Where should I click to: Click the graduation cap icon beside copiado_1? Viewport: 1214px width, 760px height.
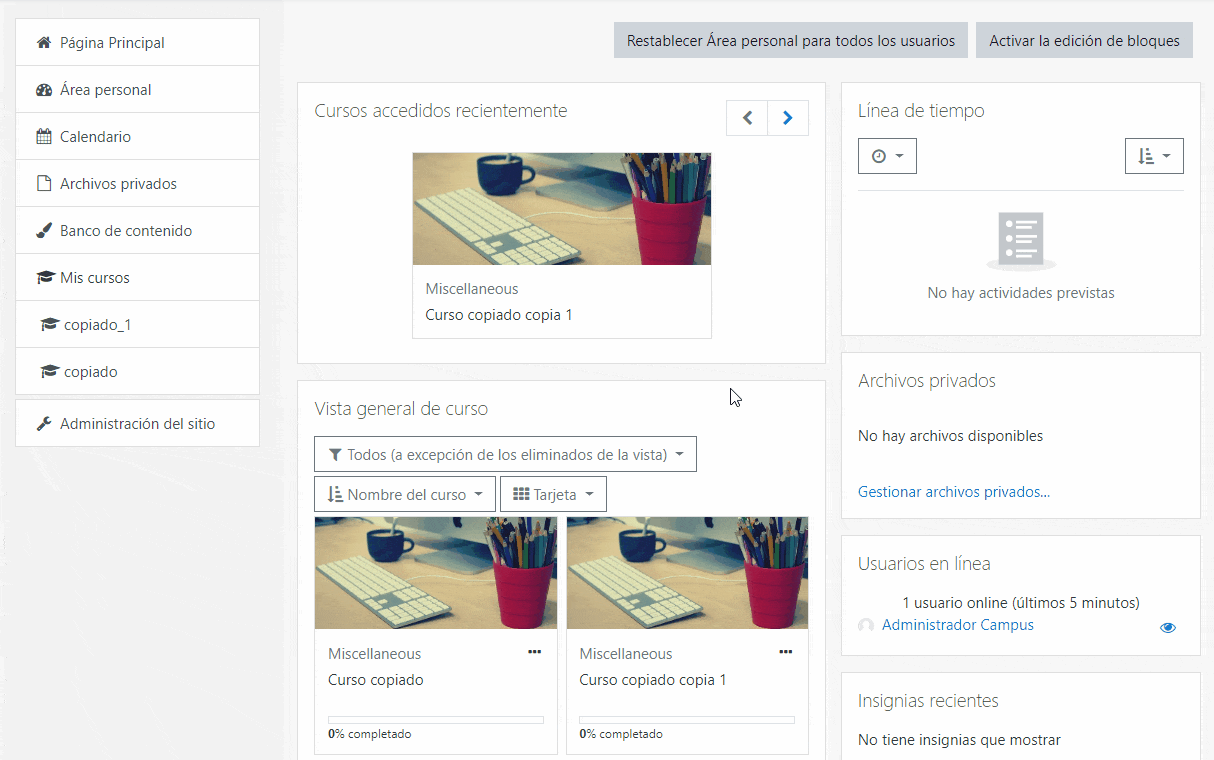pyautogui.click(x=49, y=325)
